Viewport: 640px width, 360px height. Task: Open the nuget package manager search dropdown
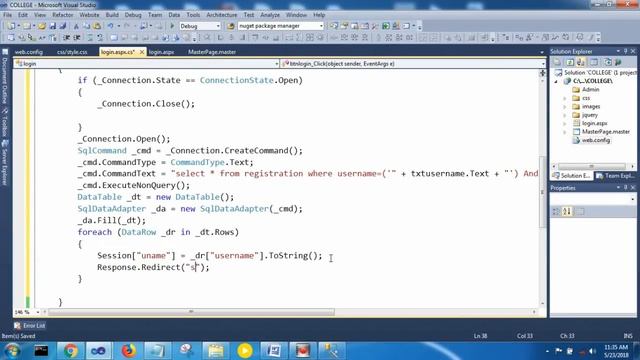pos(321,26)
